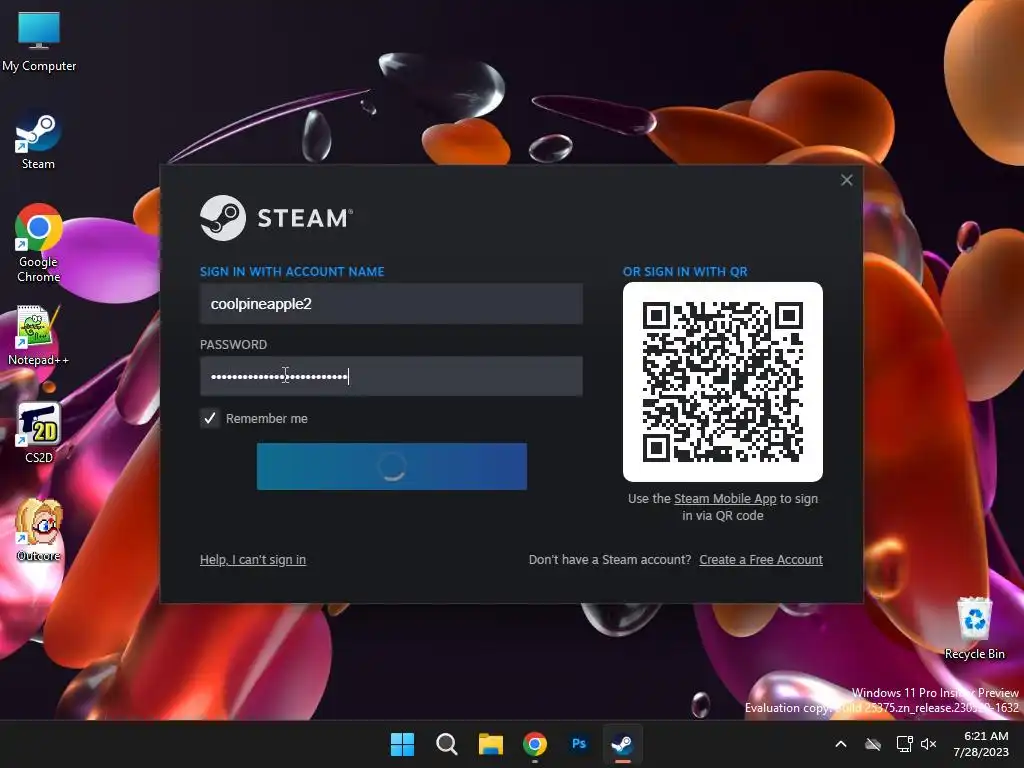Click the PASSWORD label
The image size is (1024, 768).
pos(233,345)
